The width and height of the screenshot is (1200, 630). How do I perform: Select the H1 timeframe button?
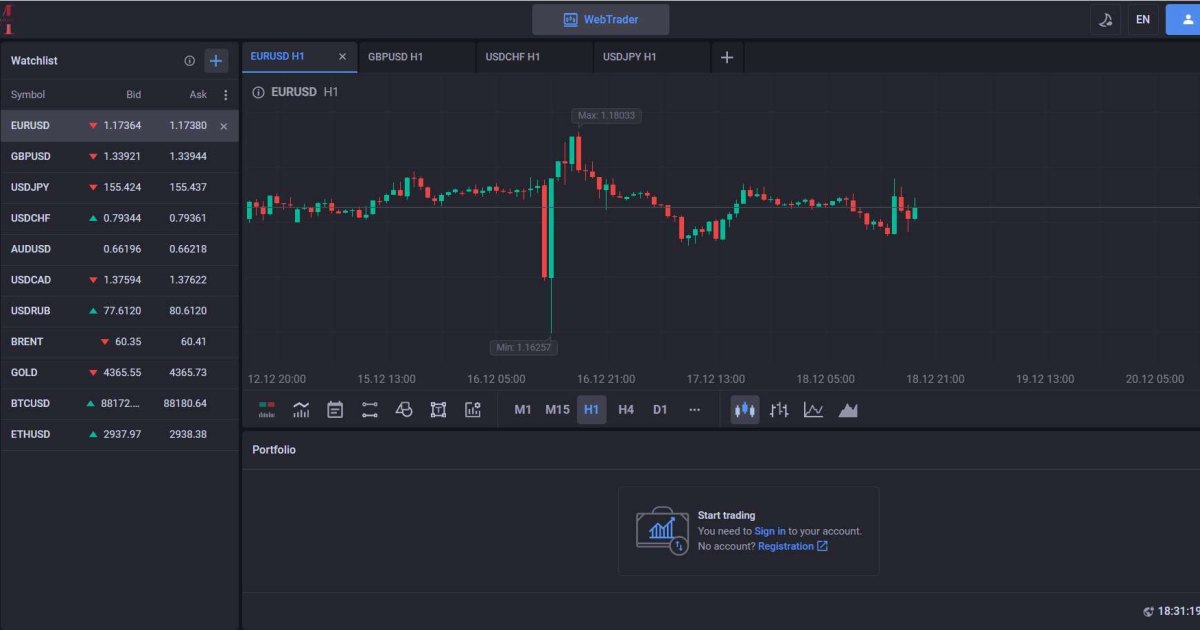(x=592, y=410)
